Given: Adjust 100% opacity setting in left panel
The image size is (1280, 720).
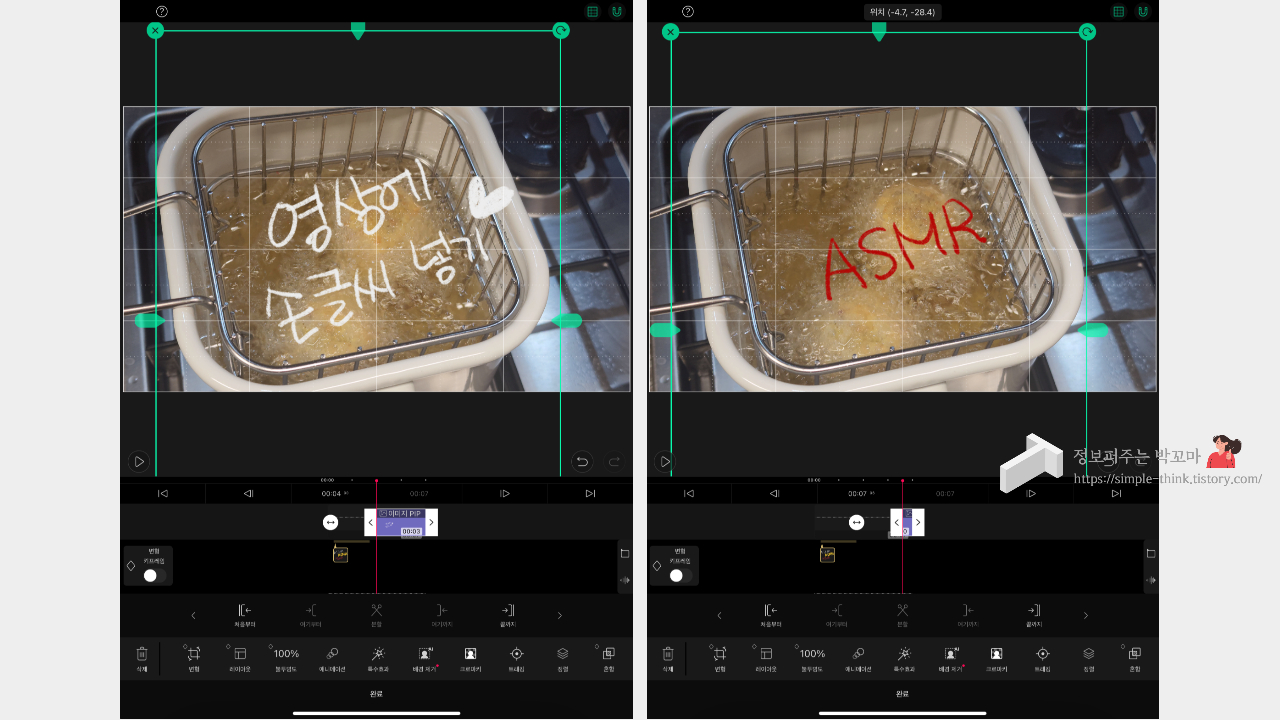Looking at the screenshot, I should pyautogui.click(x=287, y=658).
